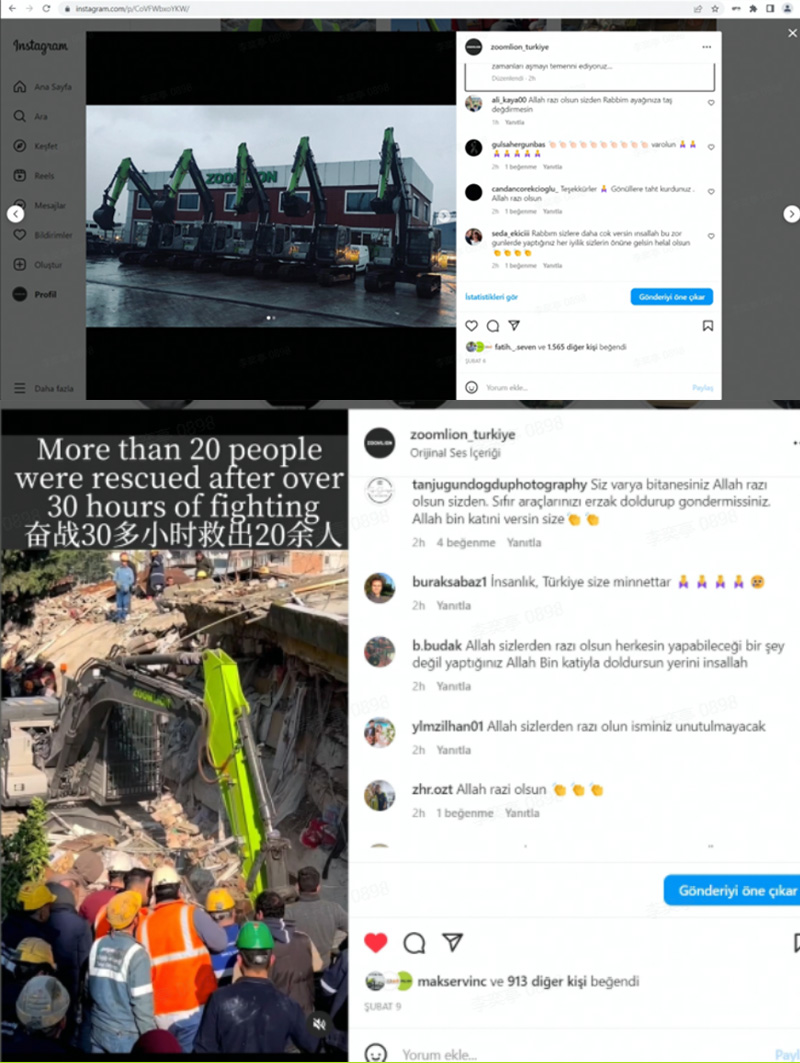The image size is (800, 1063).
Task: Expand the Daha fazla menu
Action: tap(43, 388)
